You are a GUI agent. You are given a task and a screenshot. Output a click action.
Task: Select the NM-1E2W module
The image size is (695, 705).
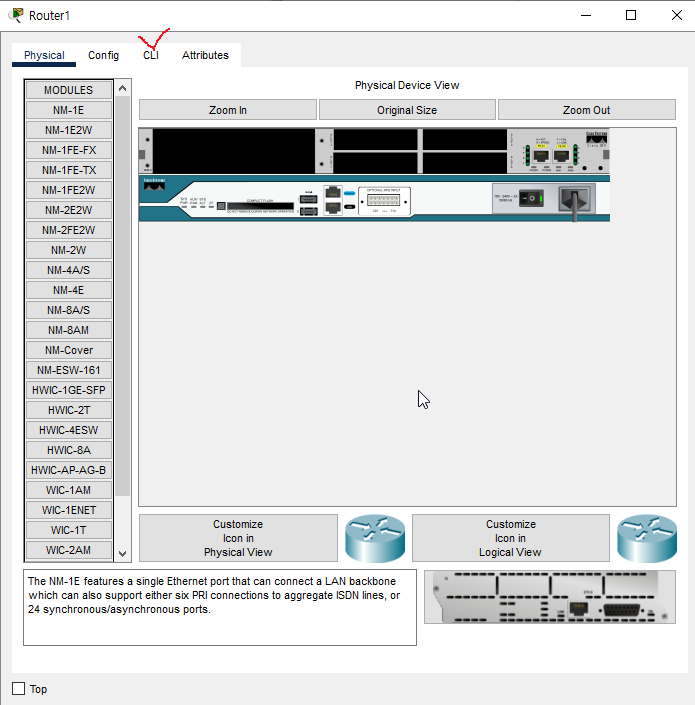point(69,130)
